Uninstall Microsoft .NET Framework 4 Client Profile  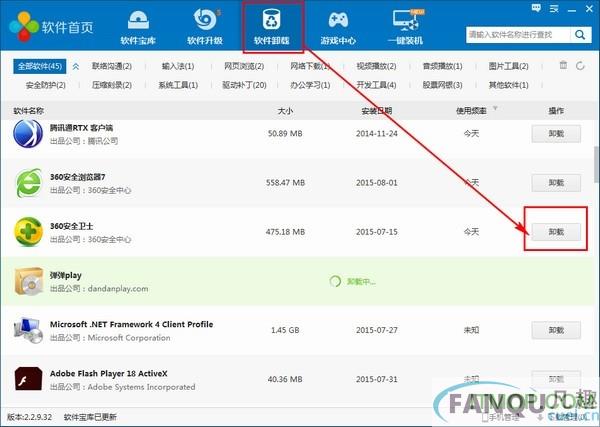(x=556, y=330)
